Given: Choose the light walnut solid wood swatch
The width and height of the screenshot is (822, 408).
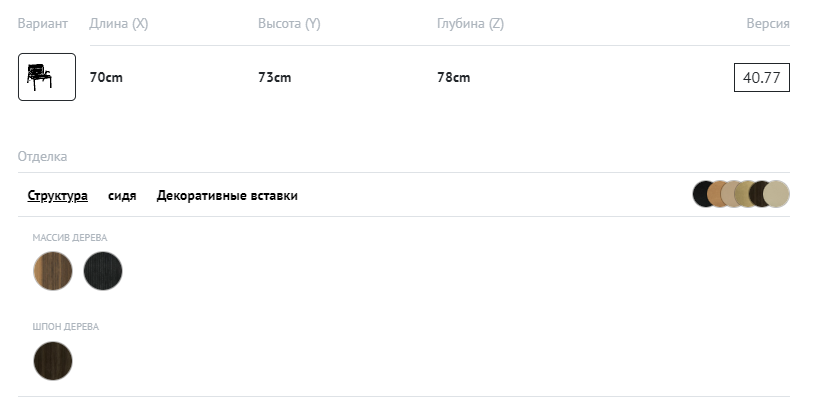Looking at the screenshot, I should click(53, 271).
